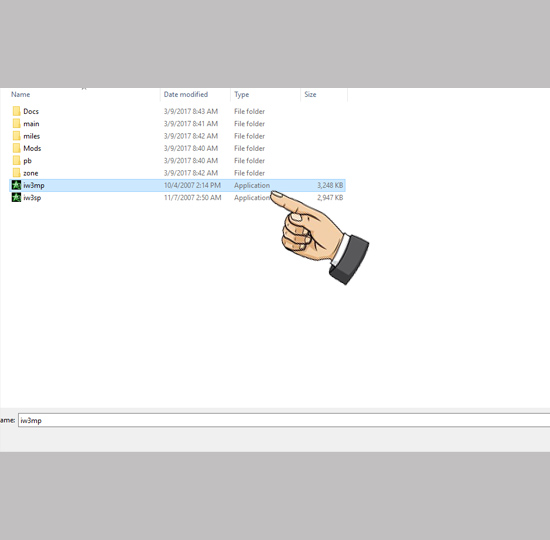Click the File folder type in the zone row
The width and height of the screenshot is (550, 540).
click(x=249, y=173)
